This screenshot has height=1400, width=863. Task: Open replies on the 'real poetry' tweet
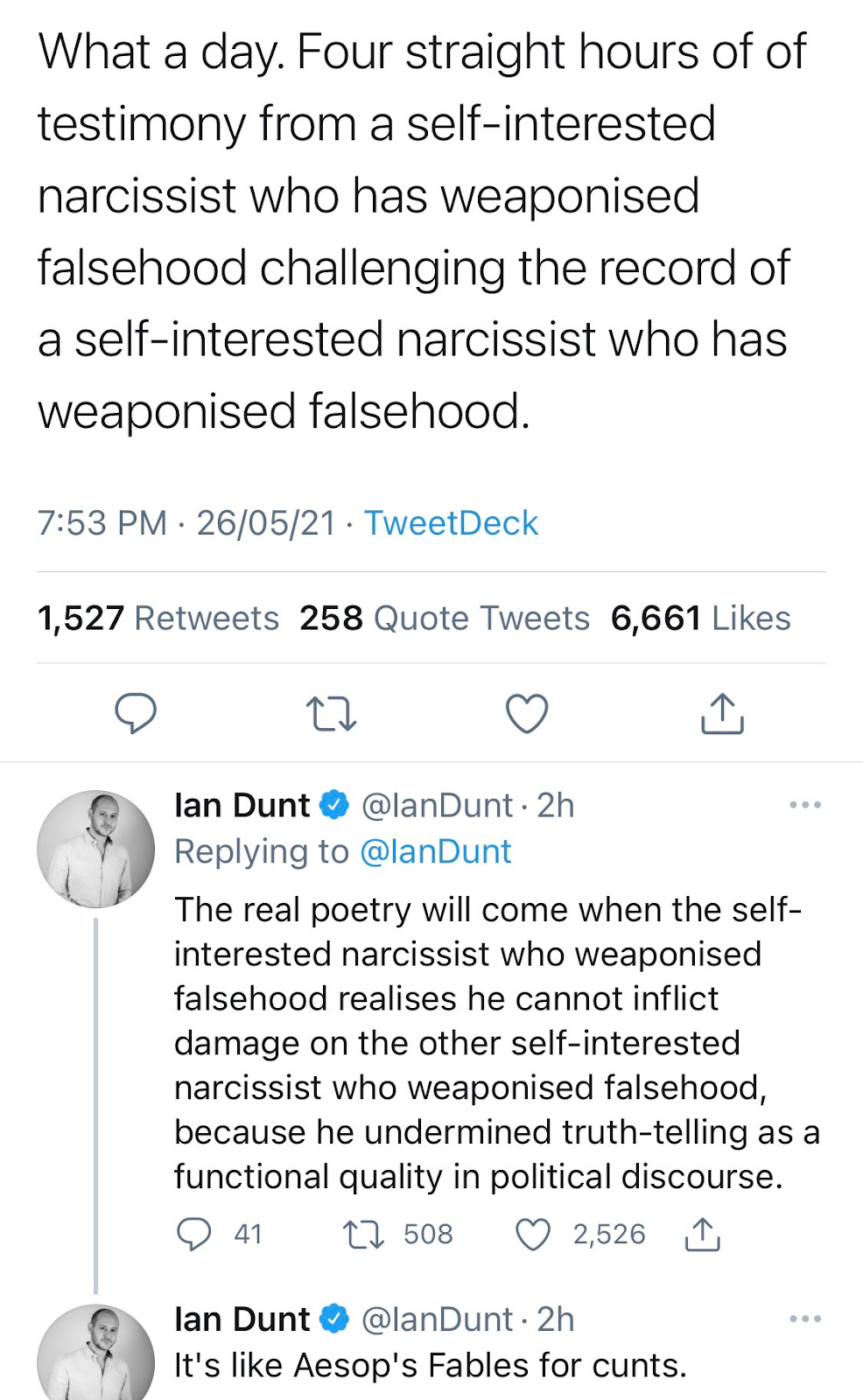click(194, 1234)
